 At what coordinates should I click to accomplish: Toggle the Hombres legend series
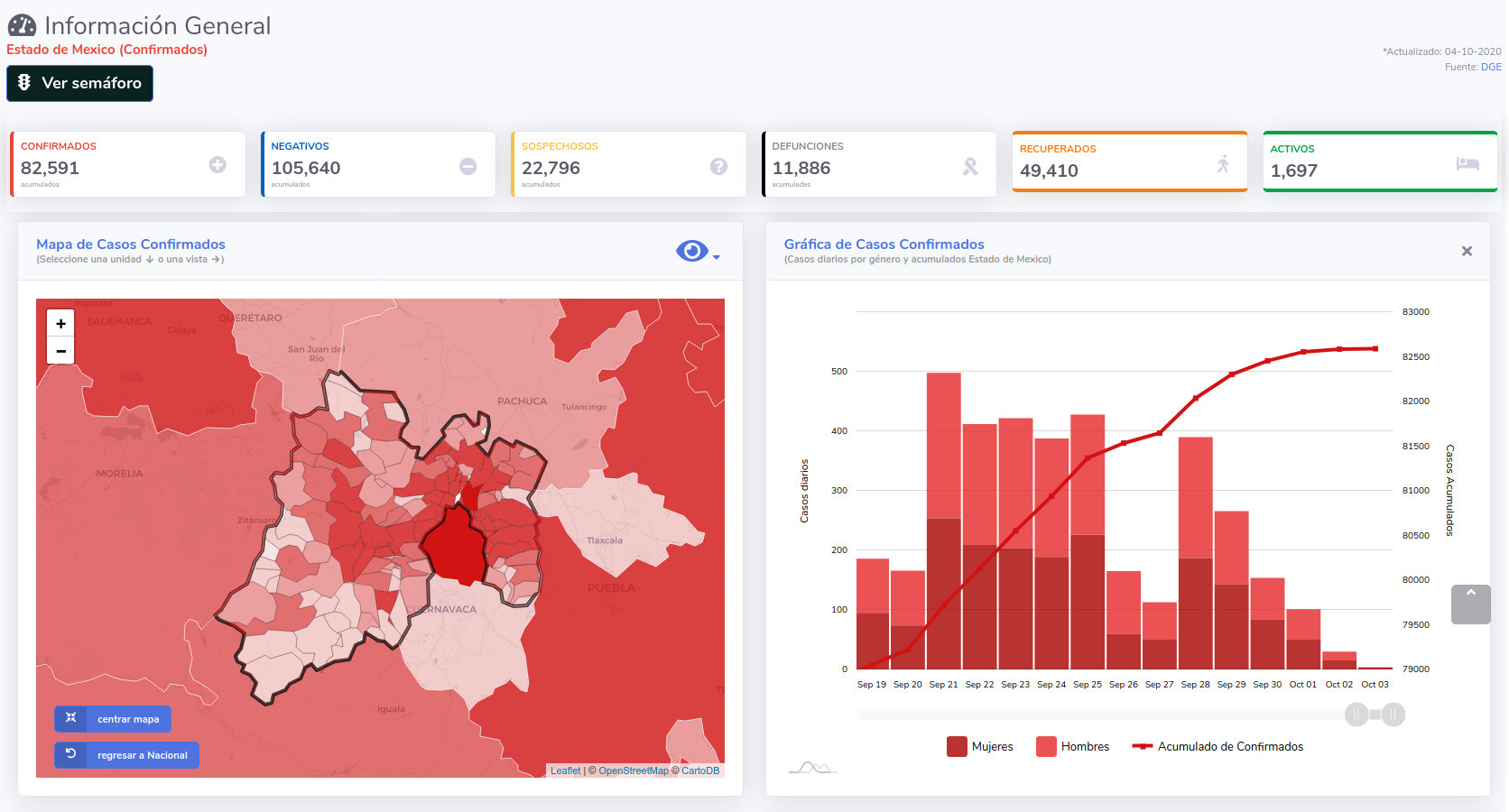1072,746
